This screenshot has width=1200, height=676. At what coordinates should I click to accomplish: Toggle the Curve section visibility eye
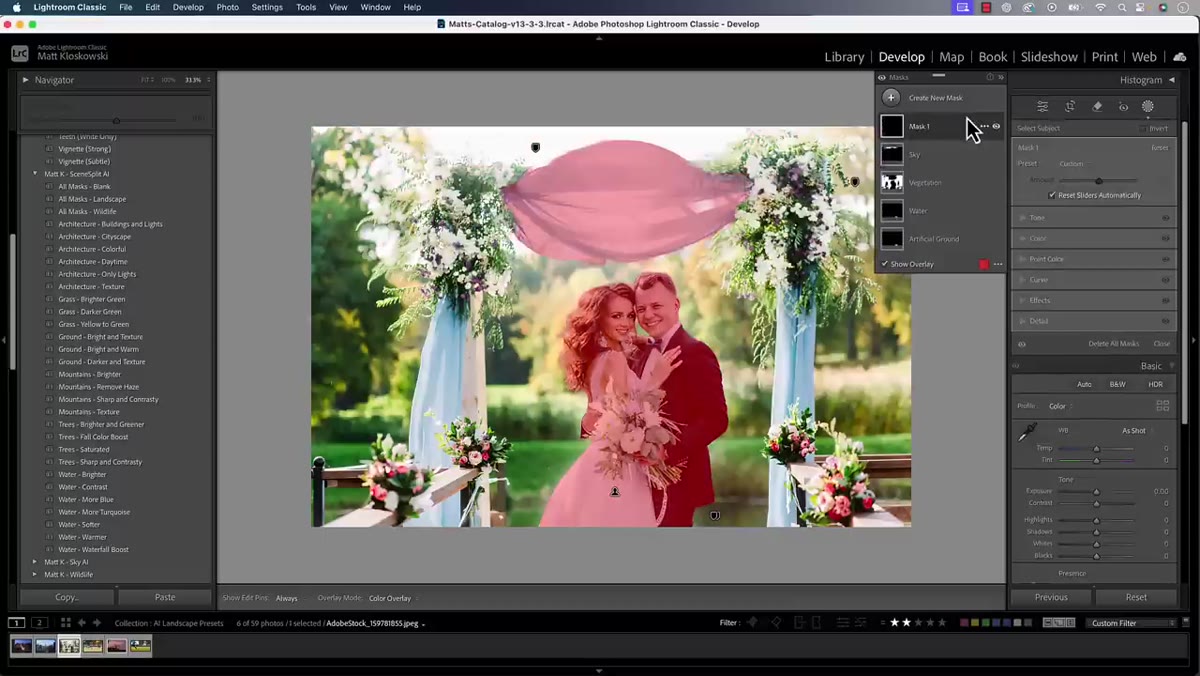pyautogui.click(x=1165, y=280)
